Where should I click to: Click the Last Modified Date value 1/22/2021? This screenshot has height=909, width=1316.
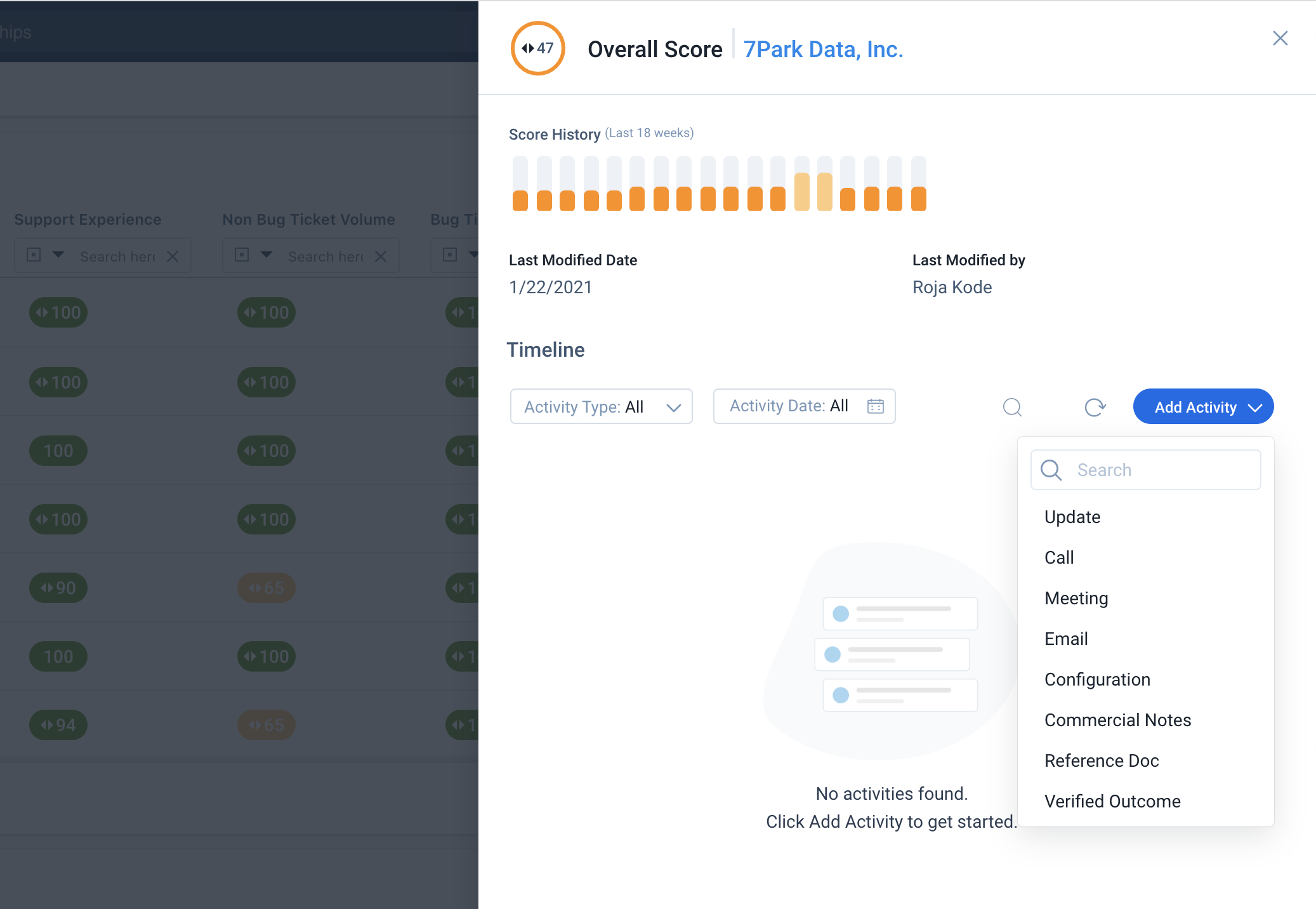(550, 288)
